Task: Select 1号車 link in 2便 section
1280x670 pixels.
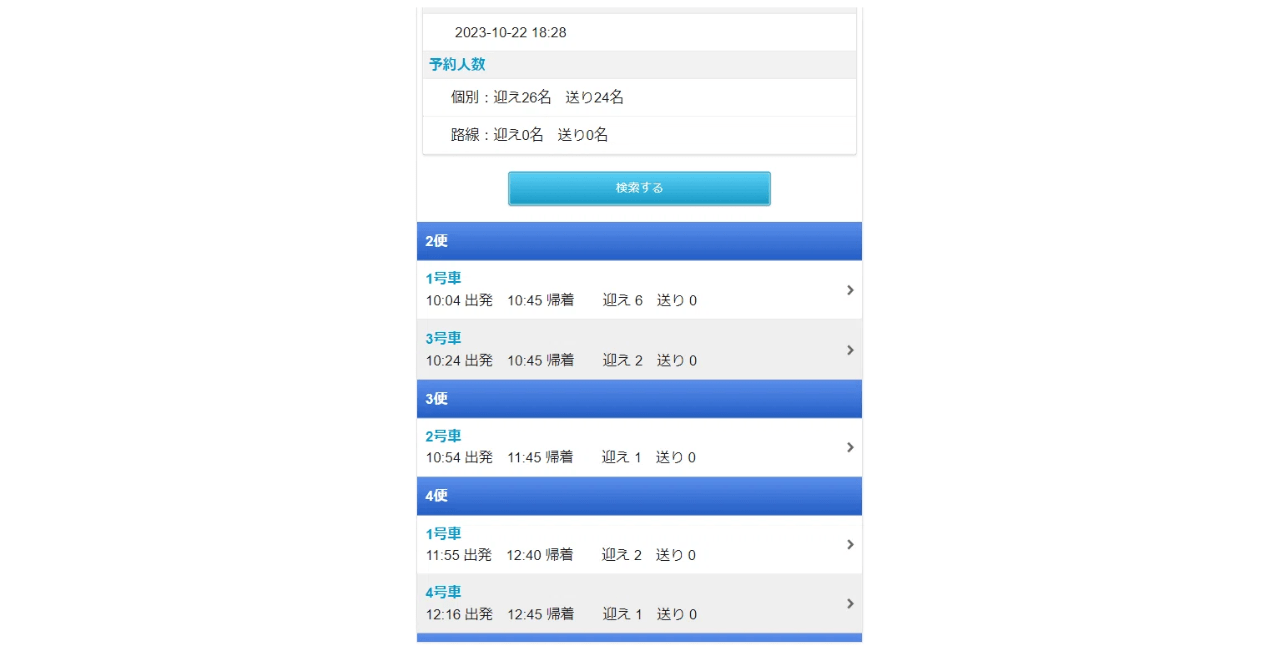Action: (x=443, y=279)
